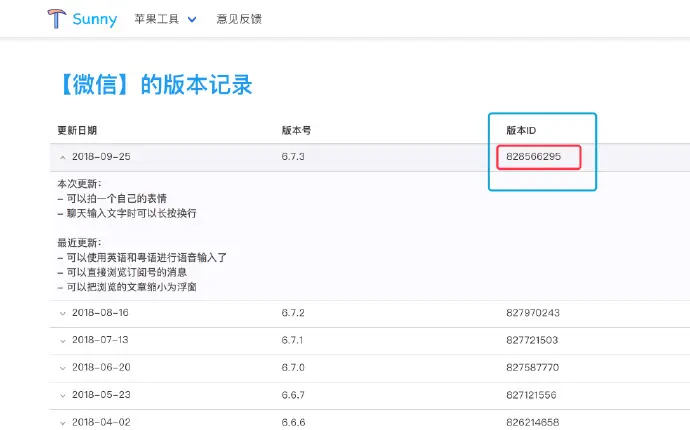This screenshot has width=690, height=430.
Task: Click the line 可以把浏览的文章缩小为浮窗
Action: point(127,287)
